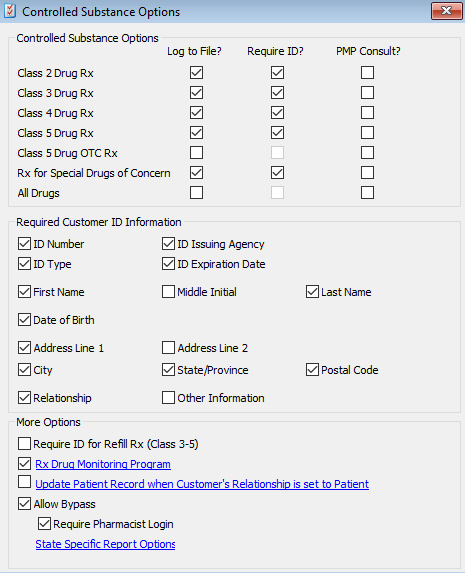Image resolution: width=465 pixels, height=573 pixels.
Task: Open the Rx Drug Monitoring Program link
Action: 103,464
